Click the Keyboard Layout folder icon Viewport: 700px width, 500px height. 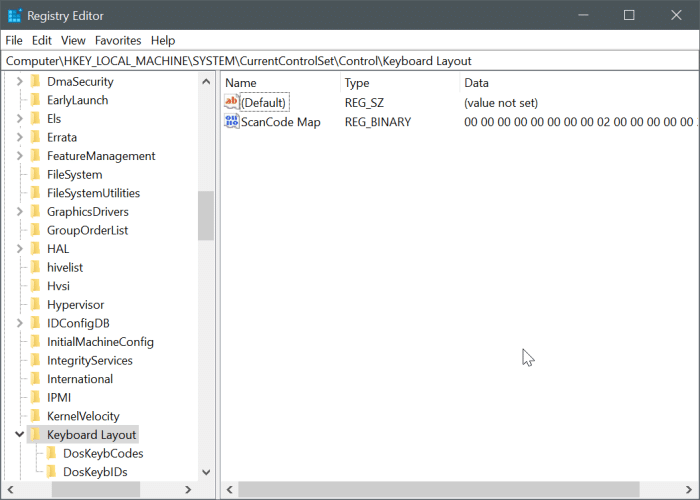tap(36, 435)
